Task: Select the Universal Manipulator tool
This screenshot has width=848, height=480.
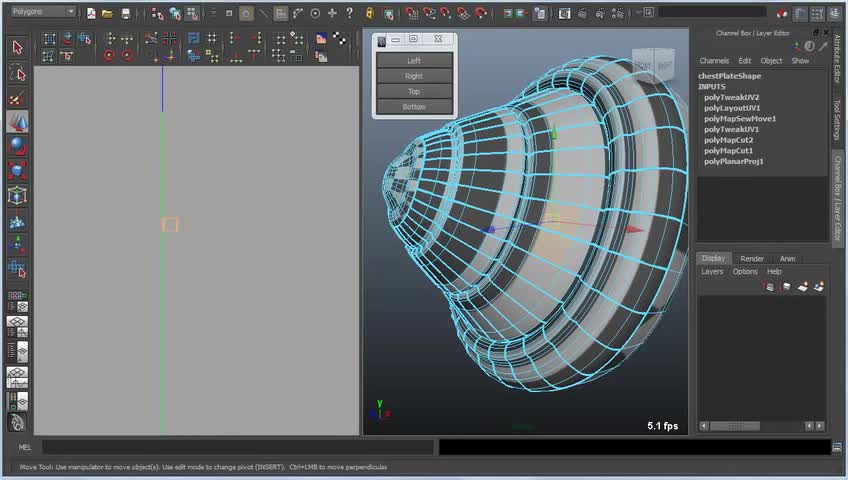Action: point(17,196)
